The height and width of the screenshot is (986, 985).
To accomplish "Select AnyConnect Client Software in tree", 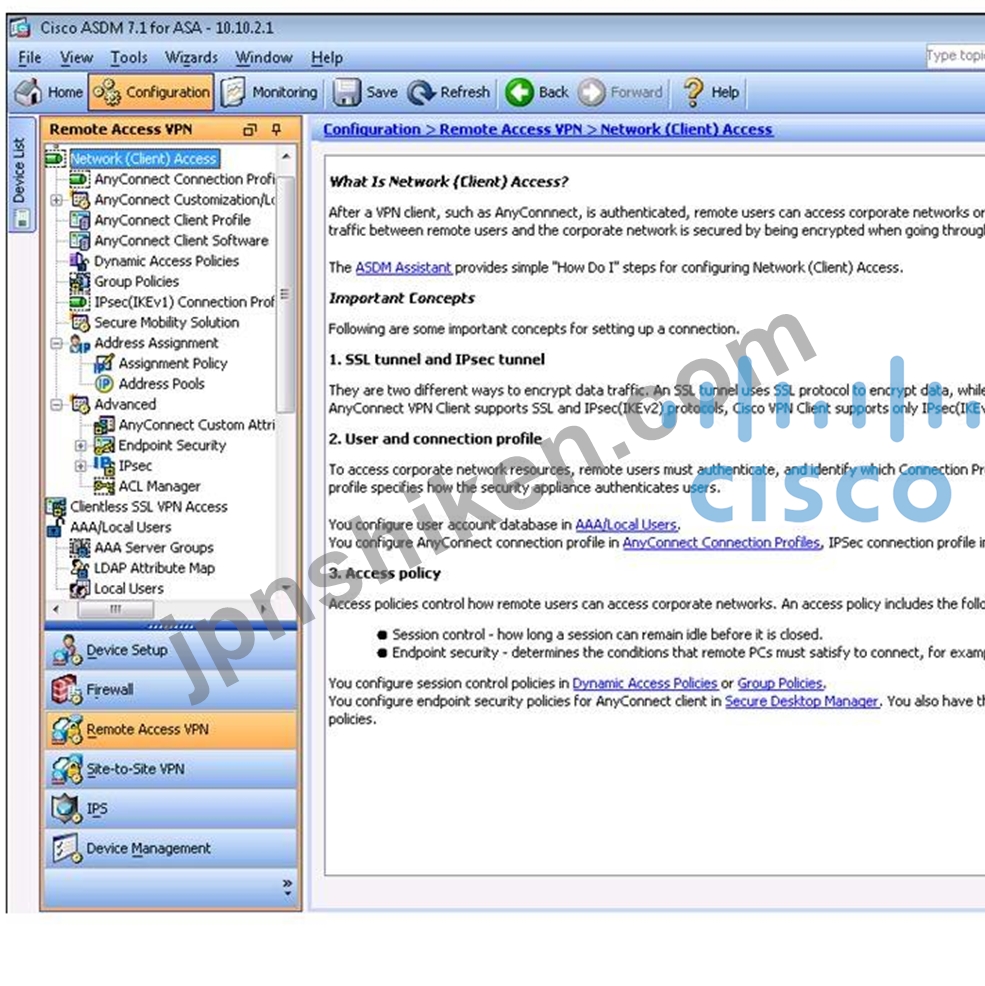I will coord(181,241).
